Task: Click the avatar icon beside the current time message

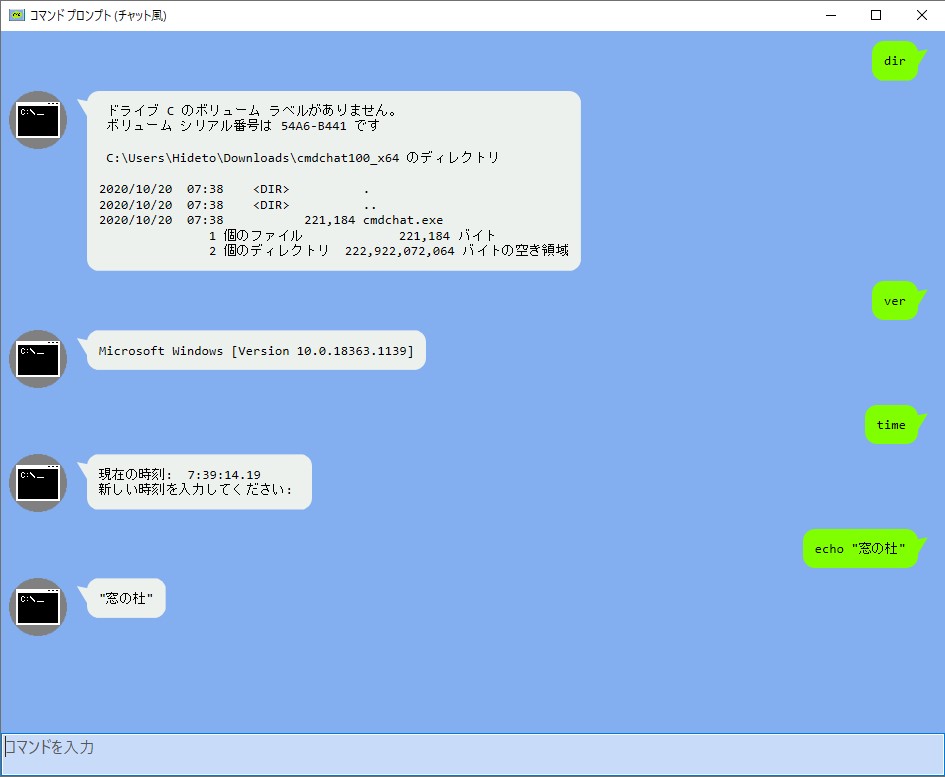Action: click(x=37, y=482)
